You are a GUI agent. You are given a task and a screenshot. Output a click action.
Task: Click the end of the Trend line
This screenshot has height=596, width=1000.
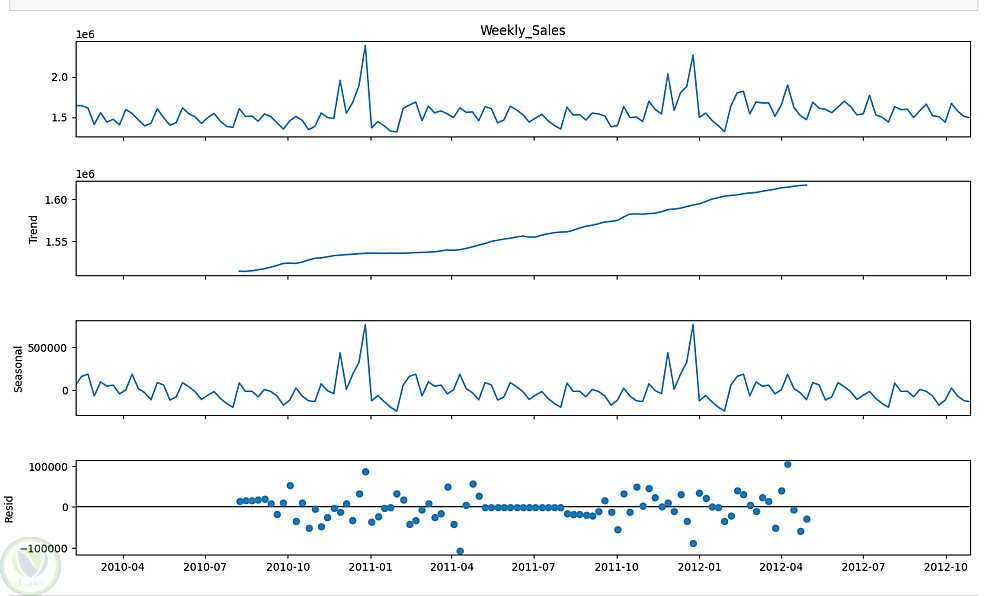click(x=807, y=185)
